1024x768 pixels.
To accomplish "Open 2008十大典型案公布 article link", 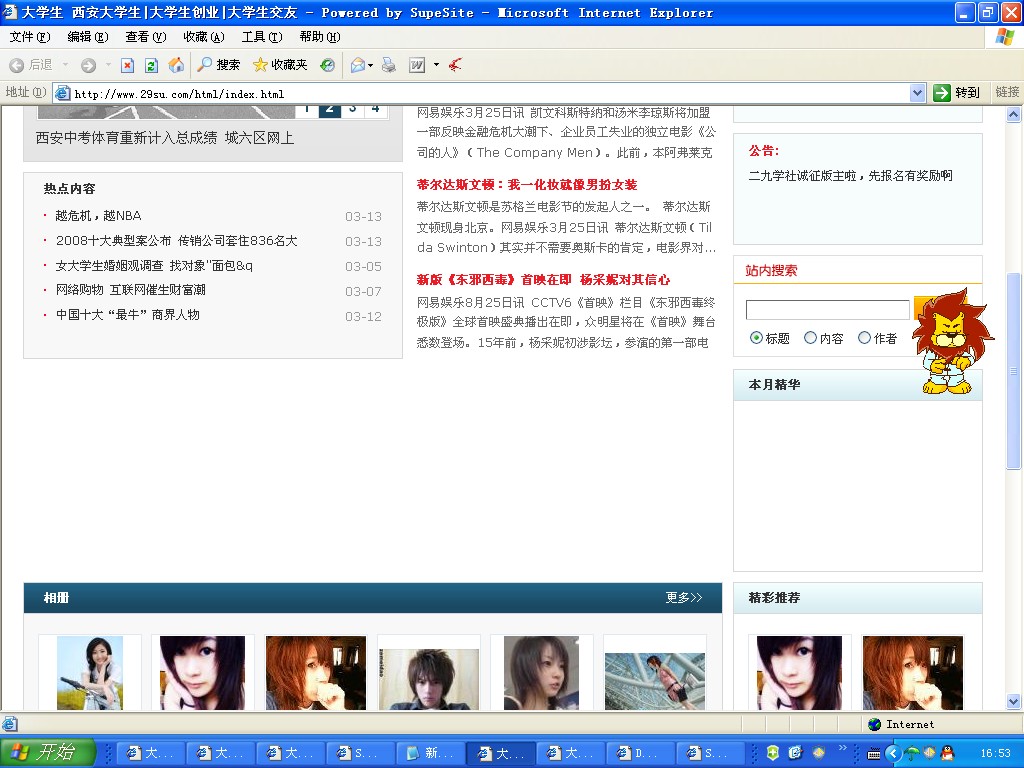I will [x=176, y=240].
